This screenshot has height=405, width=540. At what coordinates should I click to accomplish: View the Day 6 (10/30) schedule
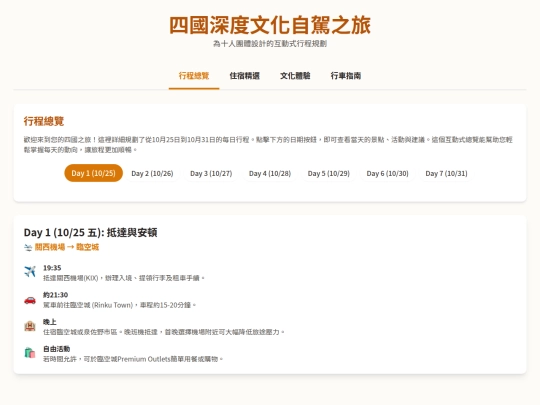click(387, 173)
